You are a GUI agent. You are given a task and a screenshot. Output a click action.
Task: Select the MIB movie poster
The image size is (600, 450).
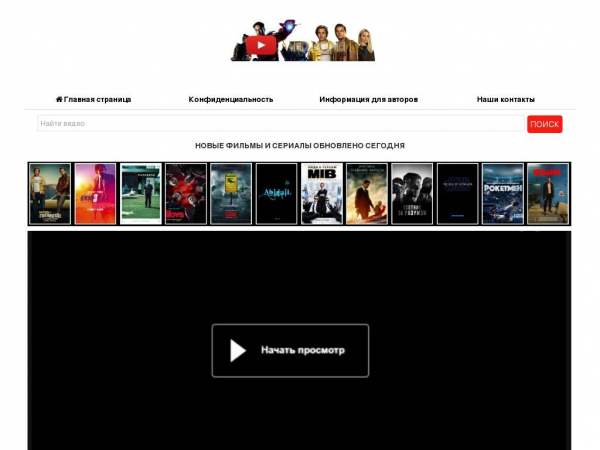point(322,194)
